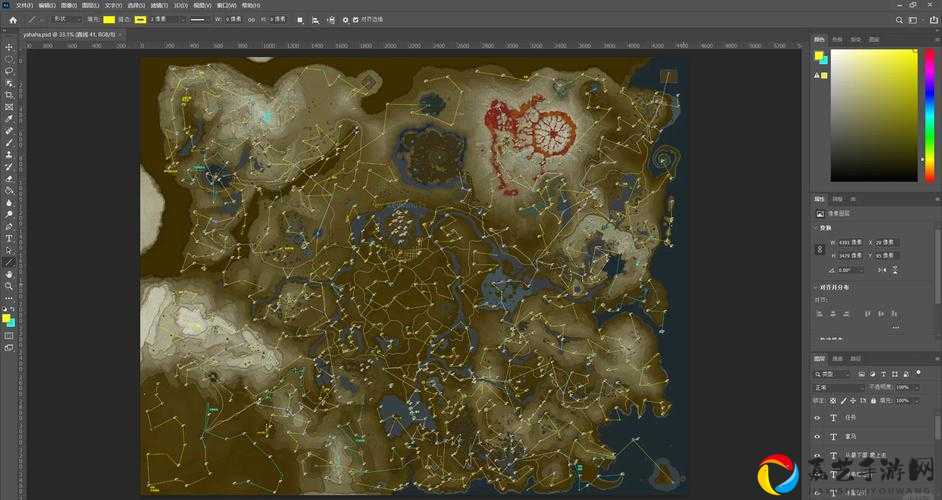Toggle align edges checkbox in options bar
This screenshot has height=500, width=942.
point(356,20)
